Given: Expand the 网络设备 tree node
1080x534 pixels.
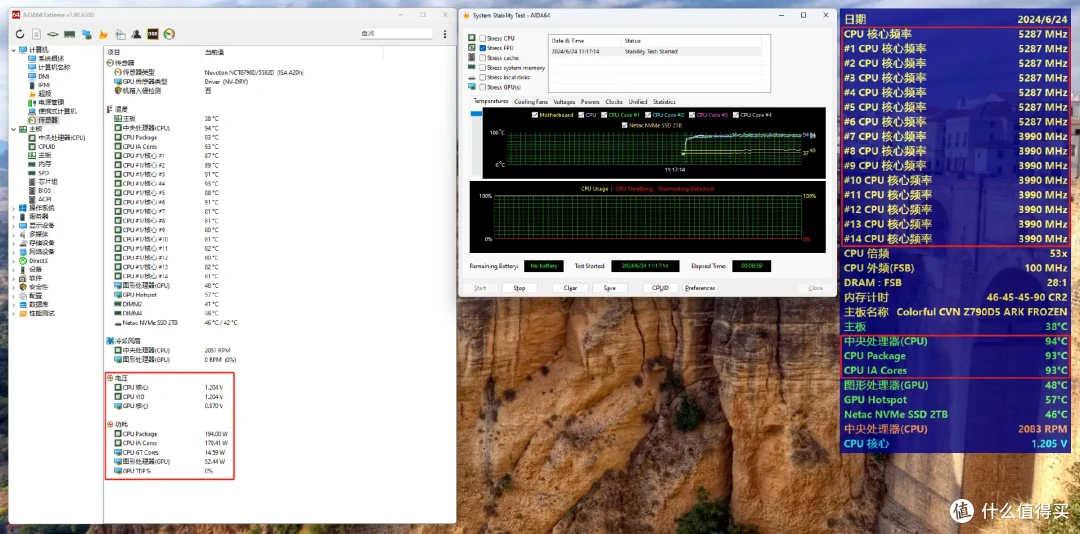Looking at the screenshot, I should pos(14,251).
